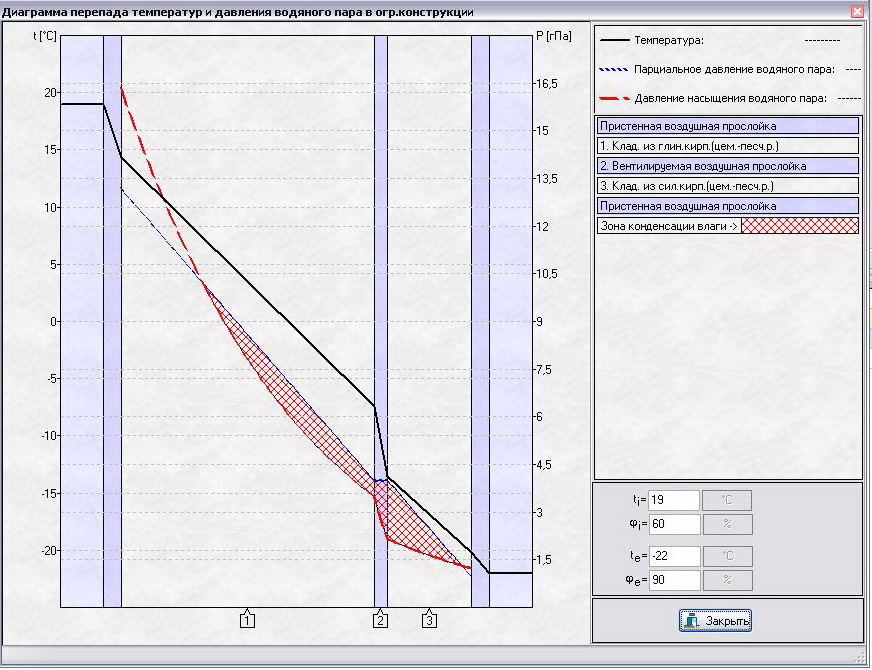Click 'Парциальное давление водяного пара:' legend entry
This screenshot has width=872, height=670.
click(734, 70)
